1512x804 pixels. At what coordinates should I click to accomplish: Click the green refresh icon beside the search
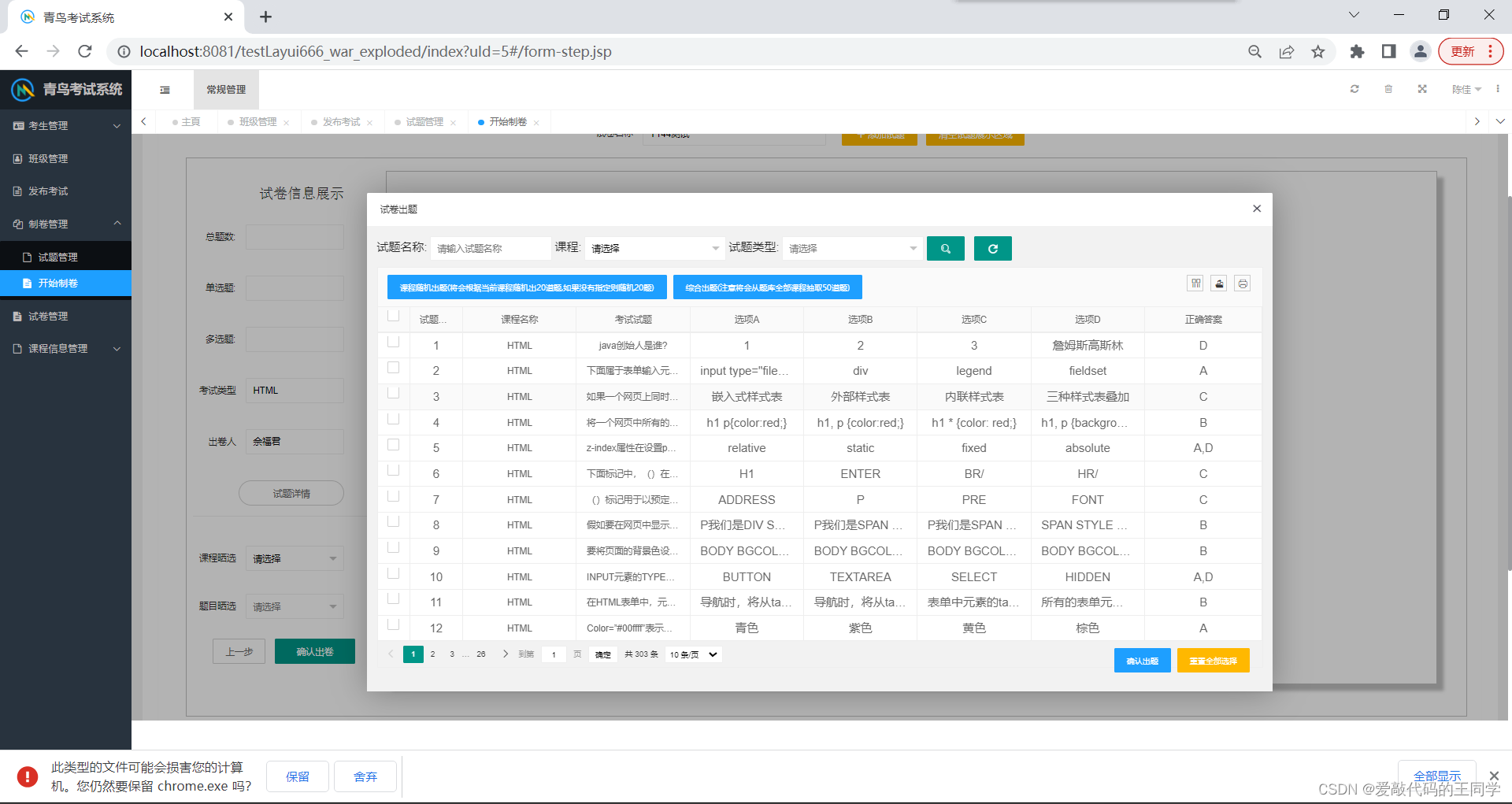click(992, 248)
